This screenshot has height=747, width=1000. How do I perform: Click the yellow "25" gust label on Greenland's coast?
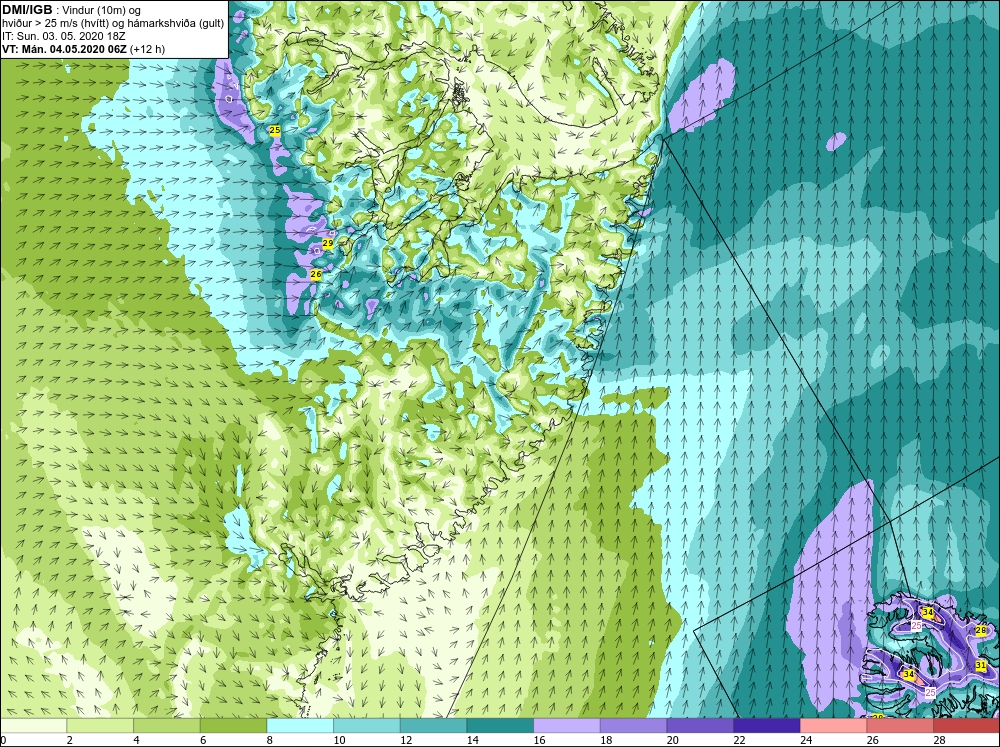tap(275, 130)
